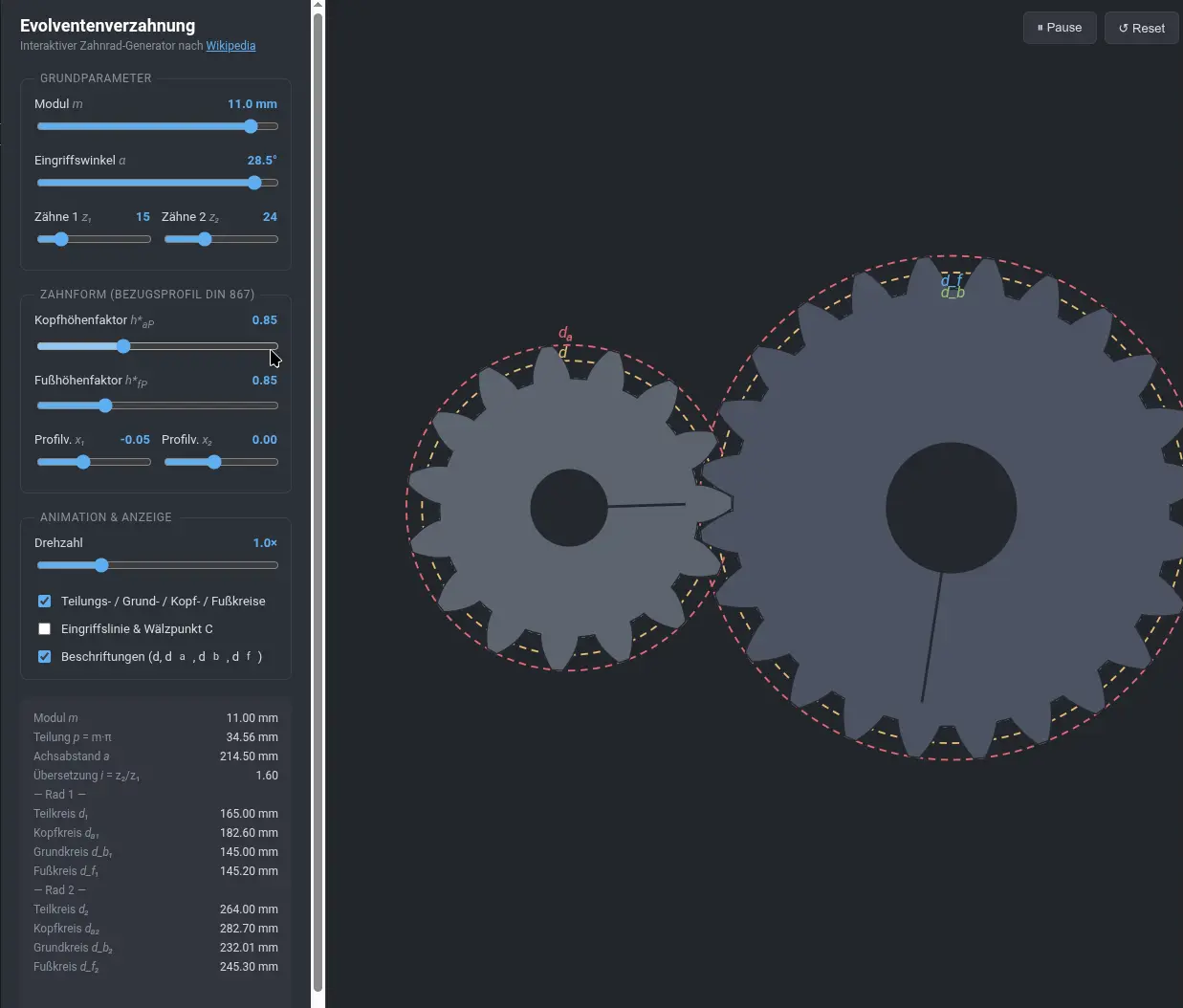The image size is (1183, 1008).
Task: Pause the gear animation
Action: (x=1060, y=28)
